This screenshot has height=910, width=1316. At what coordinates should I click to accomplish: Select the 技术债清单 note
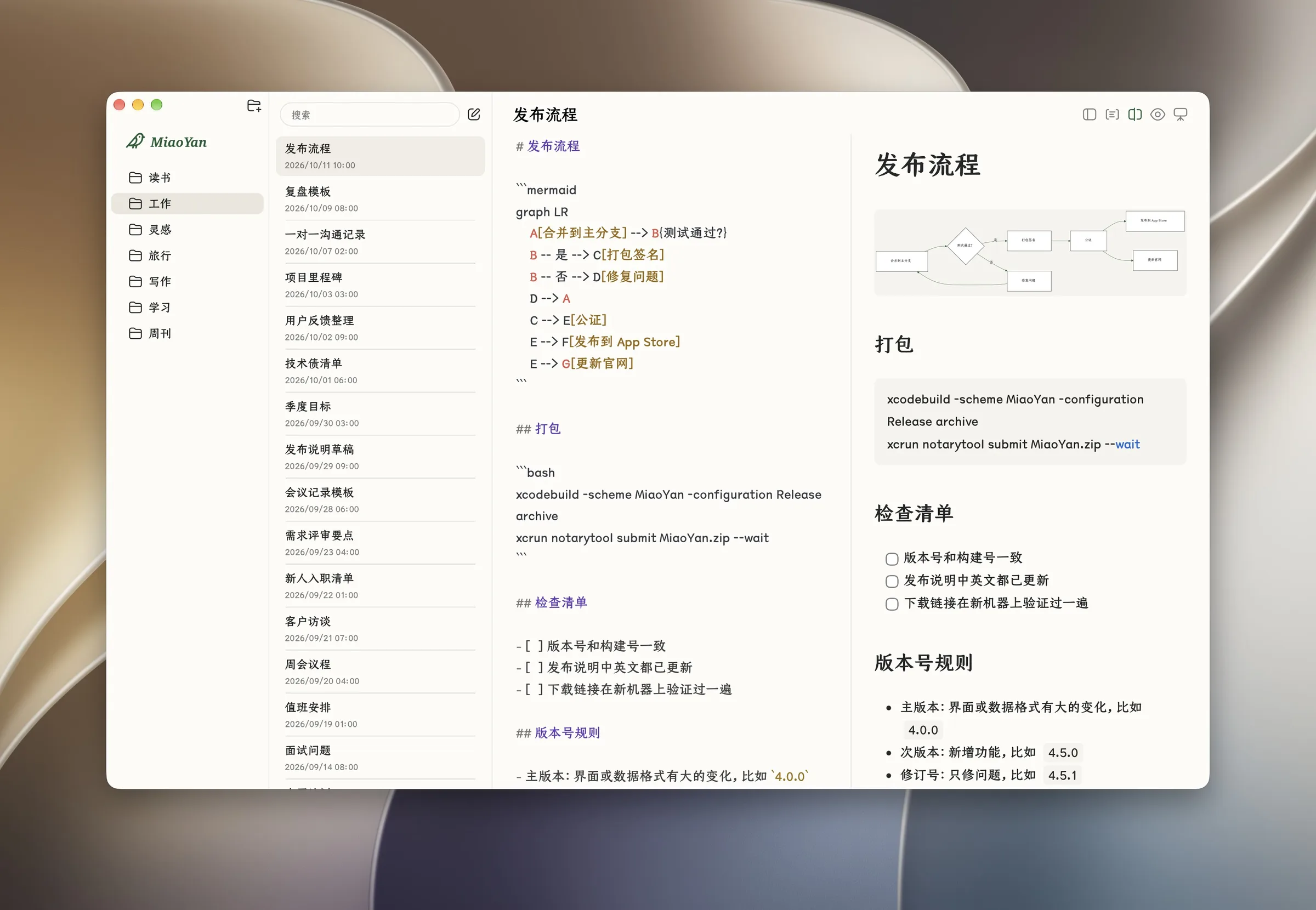pyautogui.click(x=381, y=371)
